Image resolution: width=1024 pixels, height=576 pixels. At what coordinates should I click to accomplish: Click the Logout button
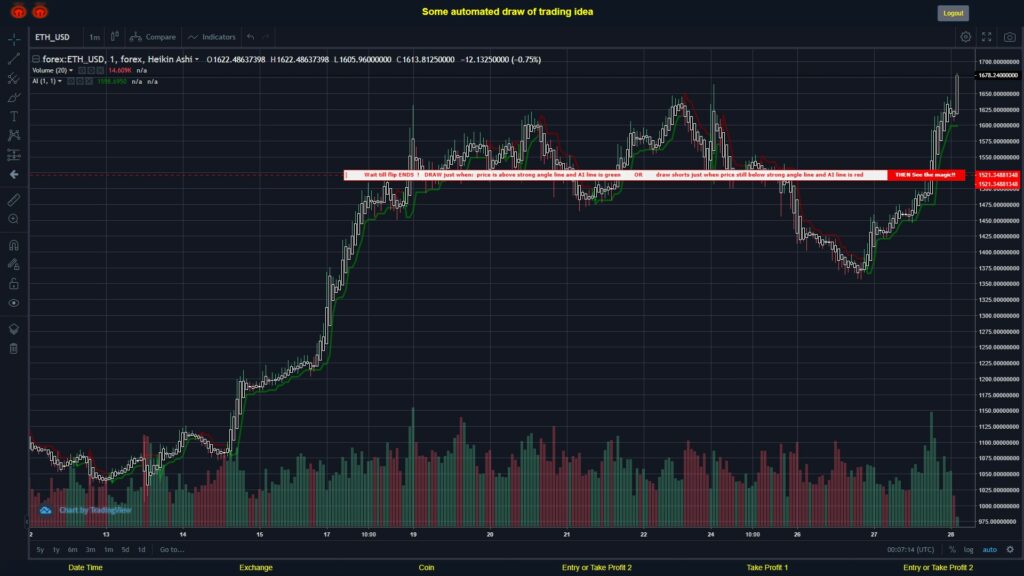953,13
